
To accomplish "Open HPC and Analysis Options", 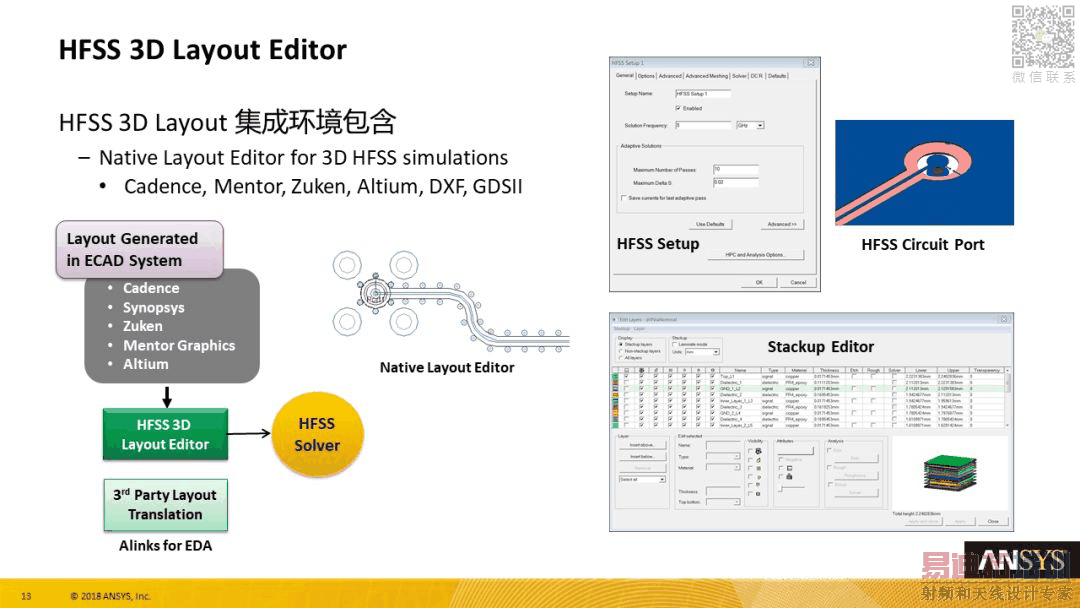I will coord(756,255).
